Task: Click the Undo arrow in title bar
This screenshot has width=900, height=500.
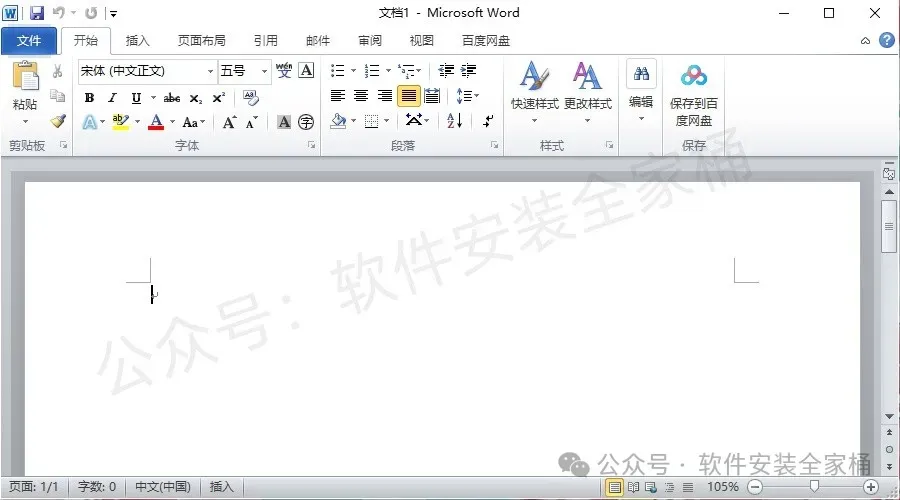Action: click(x=59, y=13)
